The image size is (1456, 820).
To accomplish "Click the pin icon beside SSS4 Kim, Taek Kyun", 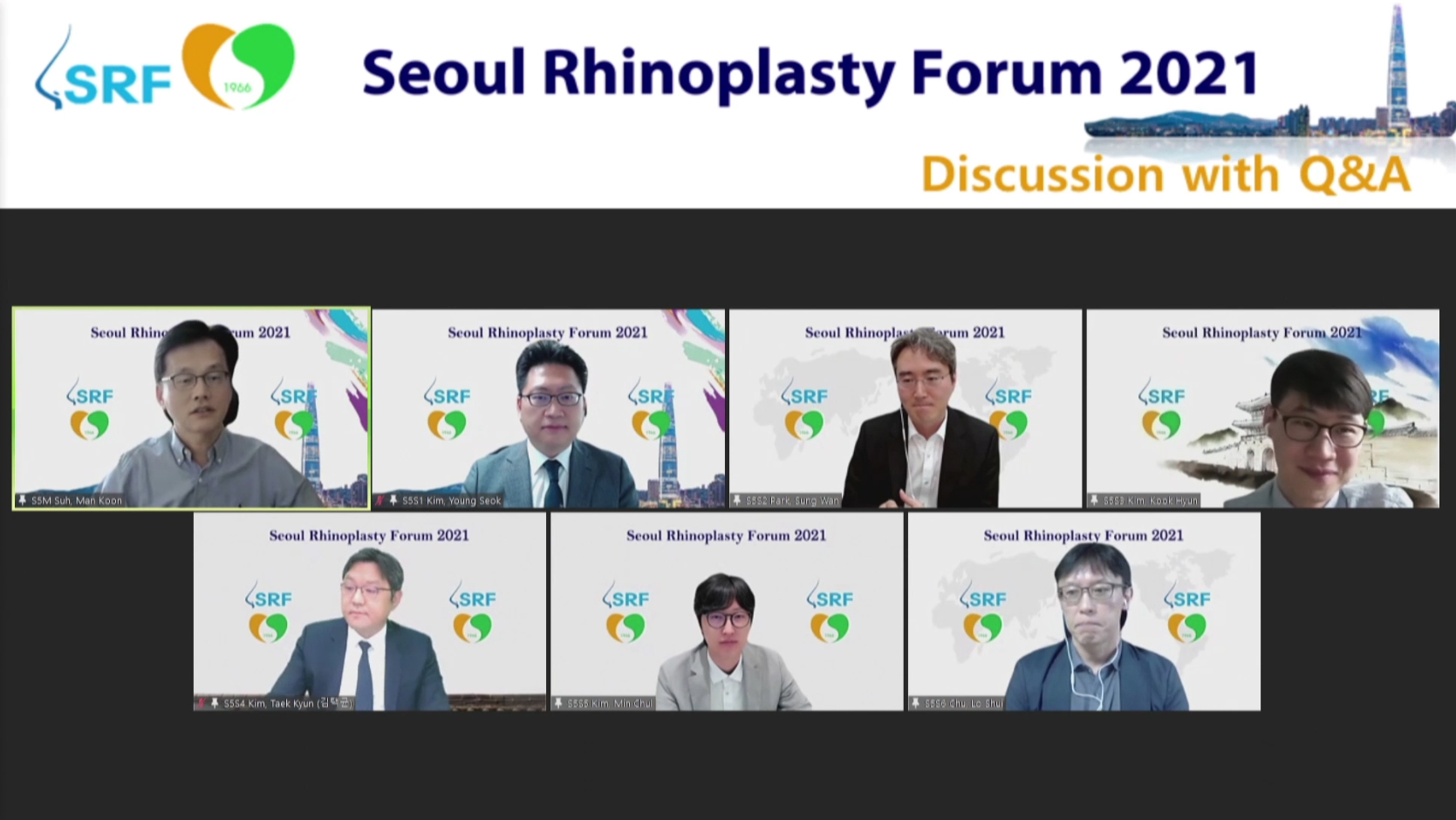I will coord(215,703).
